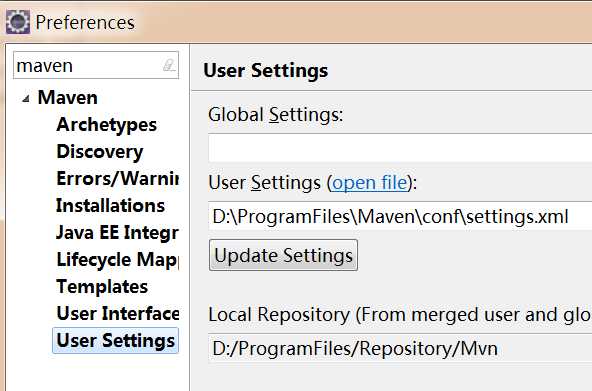
Task: Open the Archetypes preferences page
Action: (106, 125)
